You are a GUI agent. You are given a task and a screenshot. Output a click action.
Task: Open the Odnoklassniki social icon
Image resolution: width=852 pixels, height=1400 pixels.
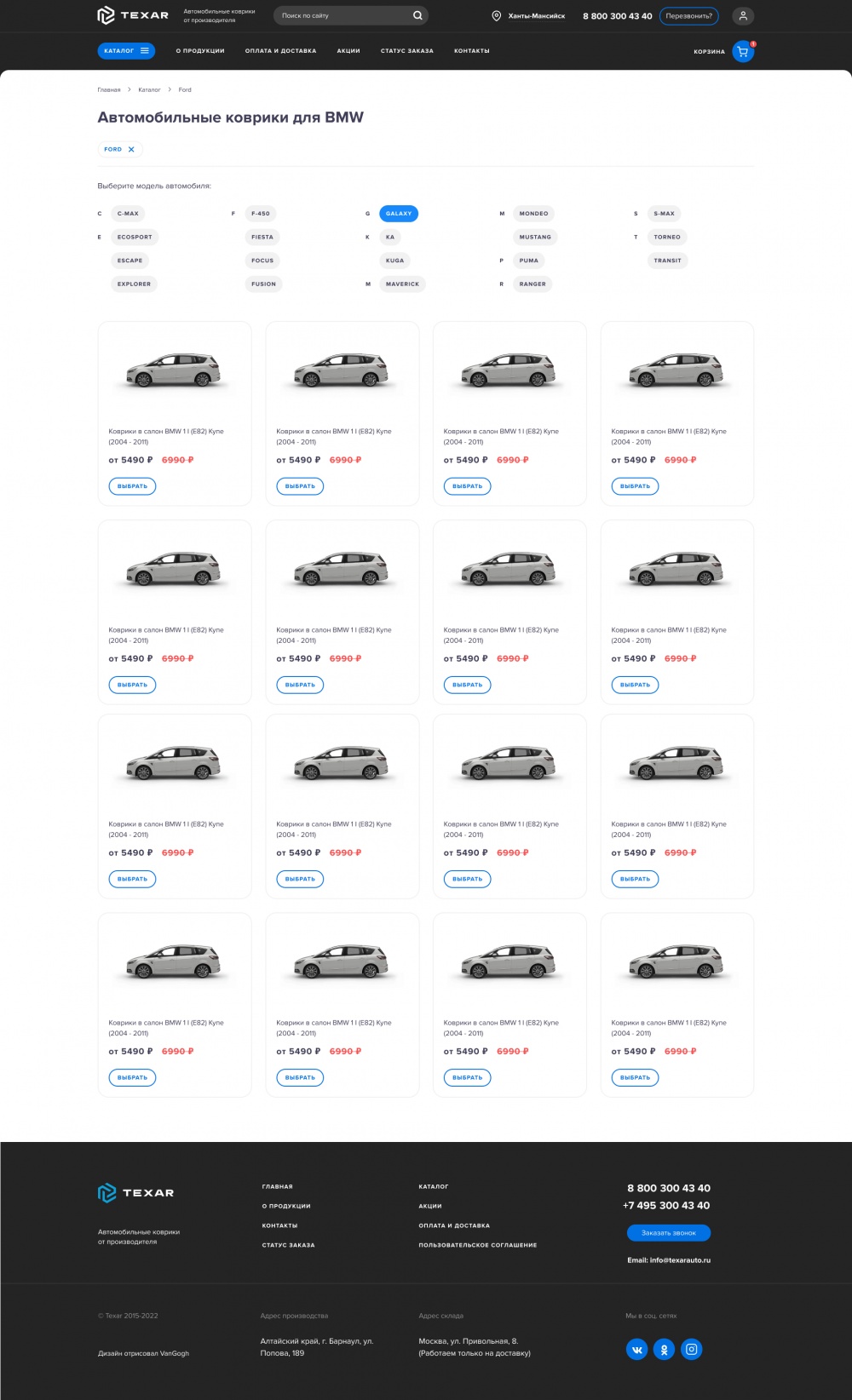click(x=665, y=1349)
